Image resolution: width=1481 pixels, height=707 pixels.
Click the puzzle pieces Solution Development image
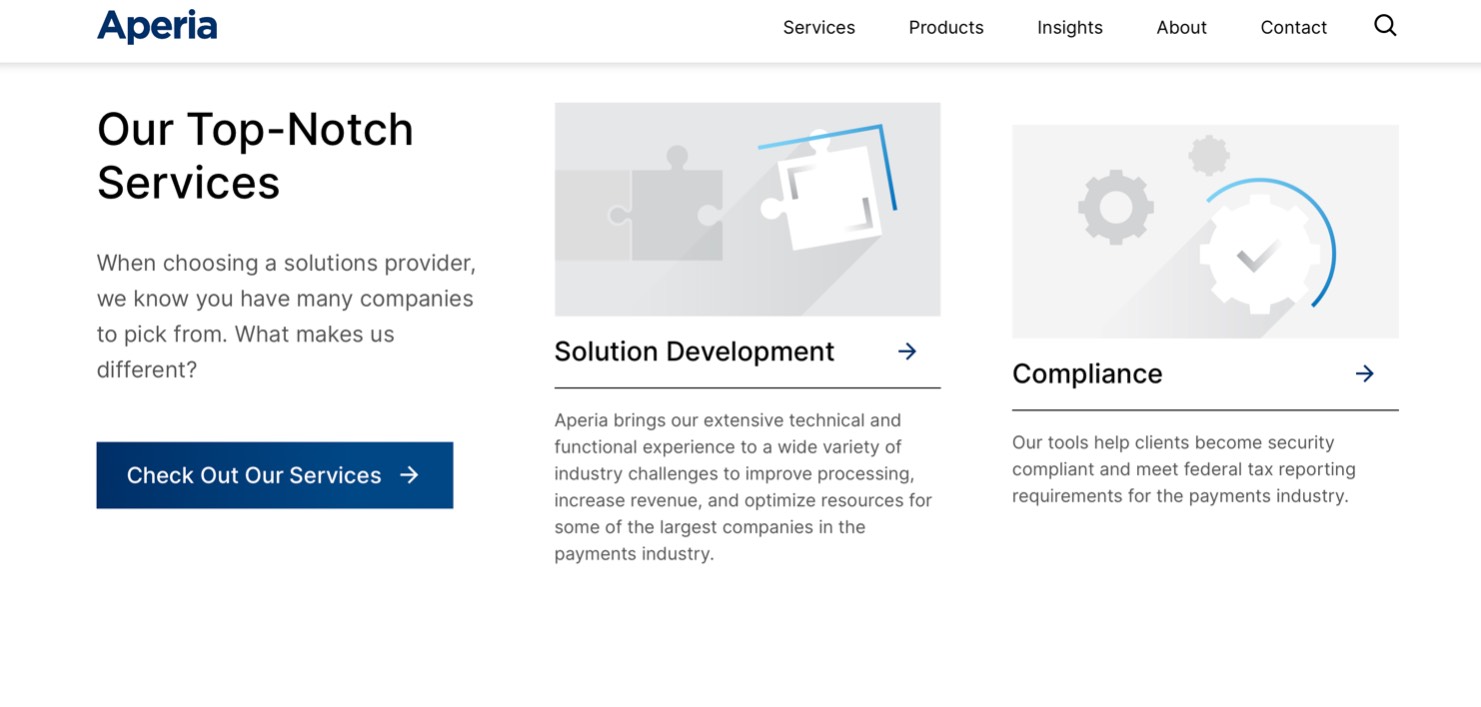748,209
